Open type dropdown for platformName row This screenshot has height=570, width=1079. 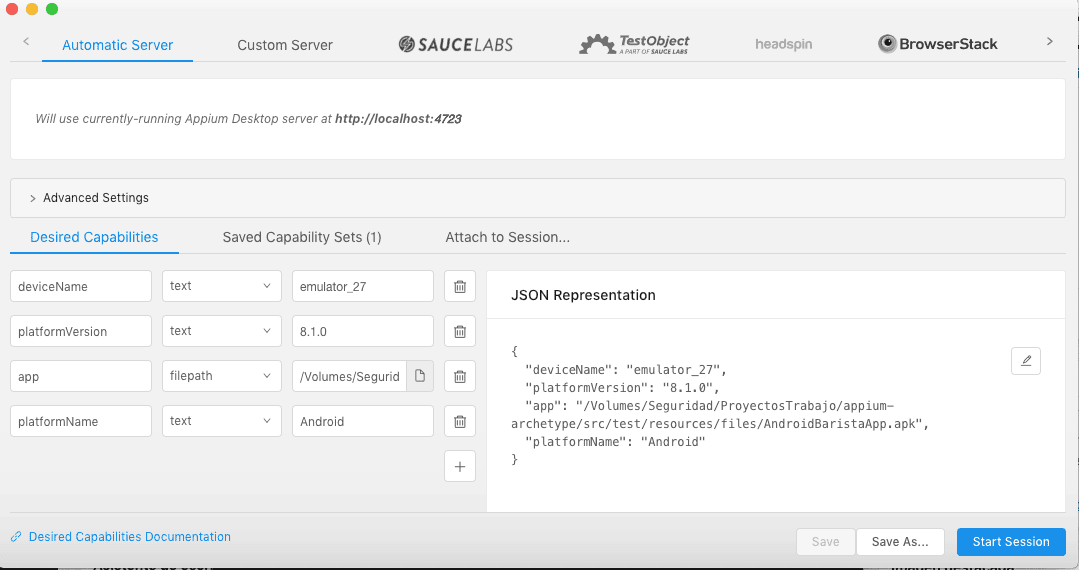[x=222, y=421]
